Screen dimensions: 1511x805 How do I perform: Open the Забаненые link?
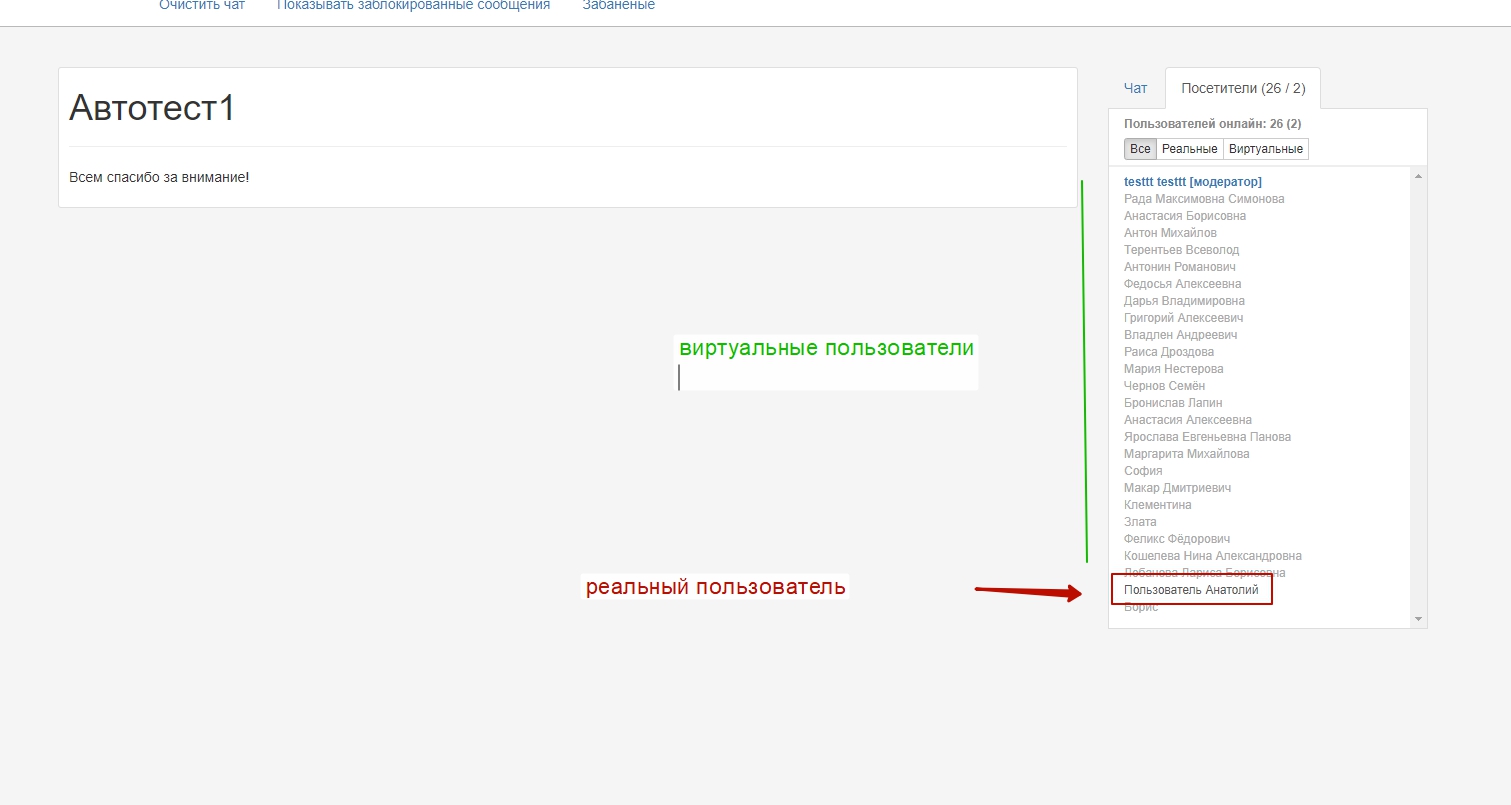[618, 6]
